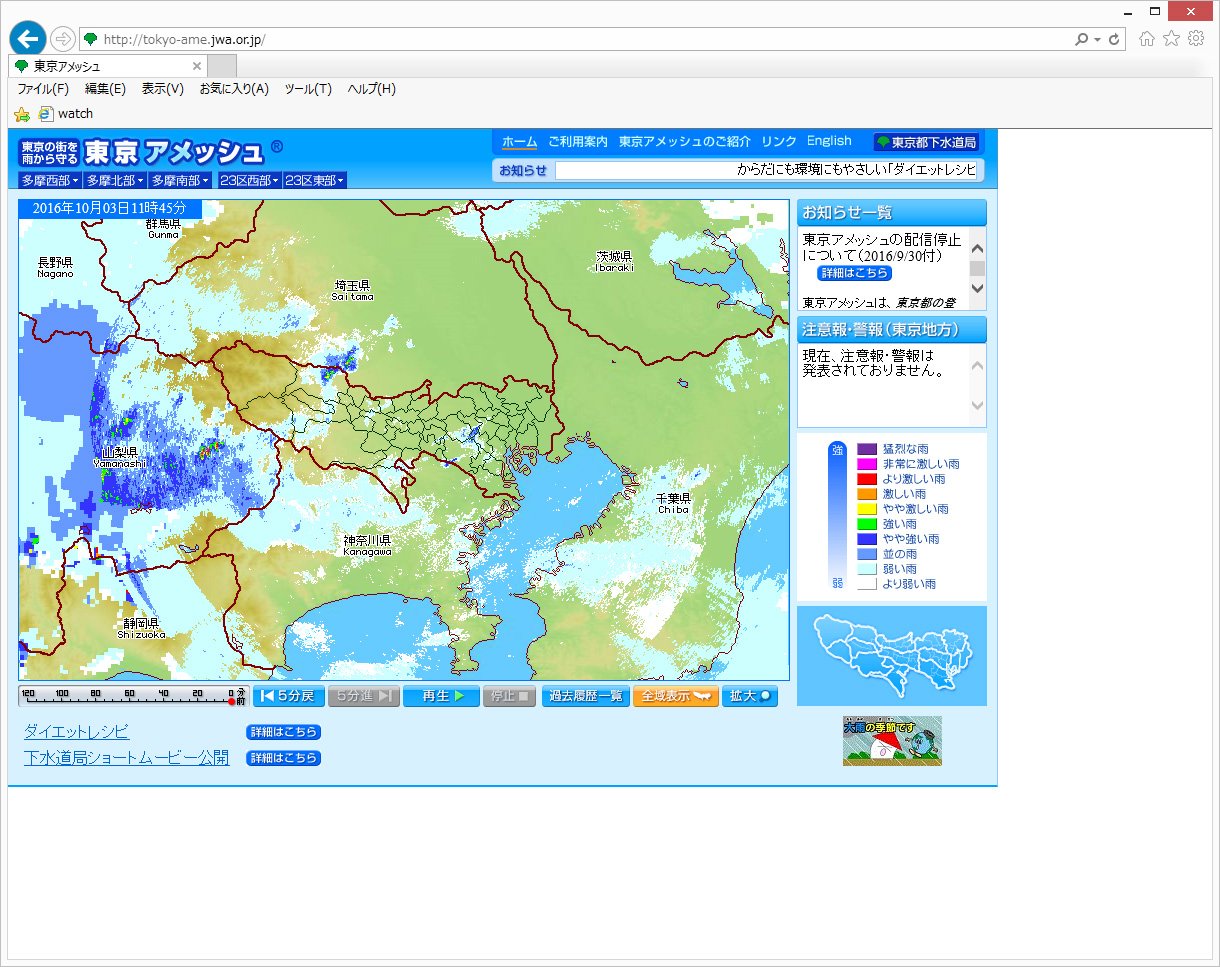The image size is (1220, 967).
Task: Click the 神奈川県 Kanagawa map label
Action: (x=367, y=545)
